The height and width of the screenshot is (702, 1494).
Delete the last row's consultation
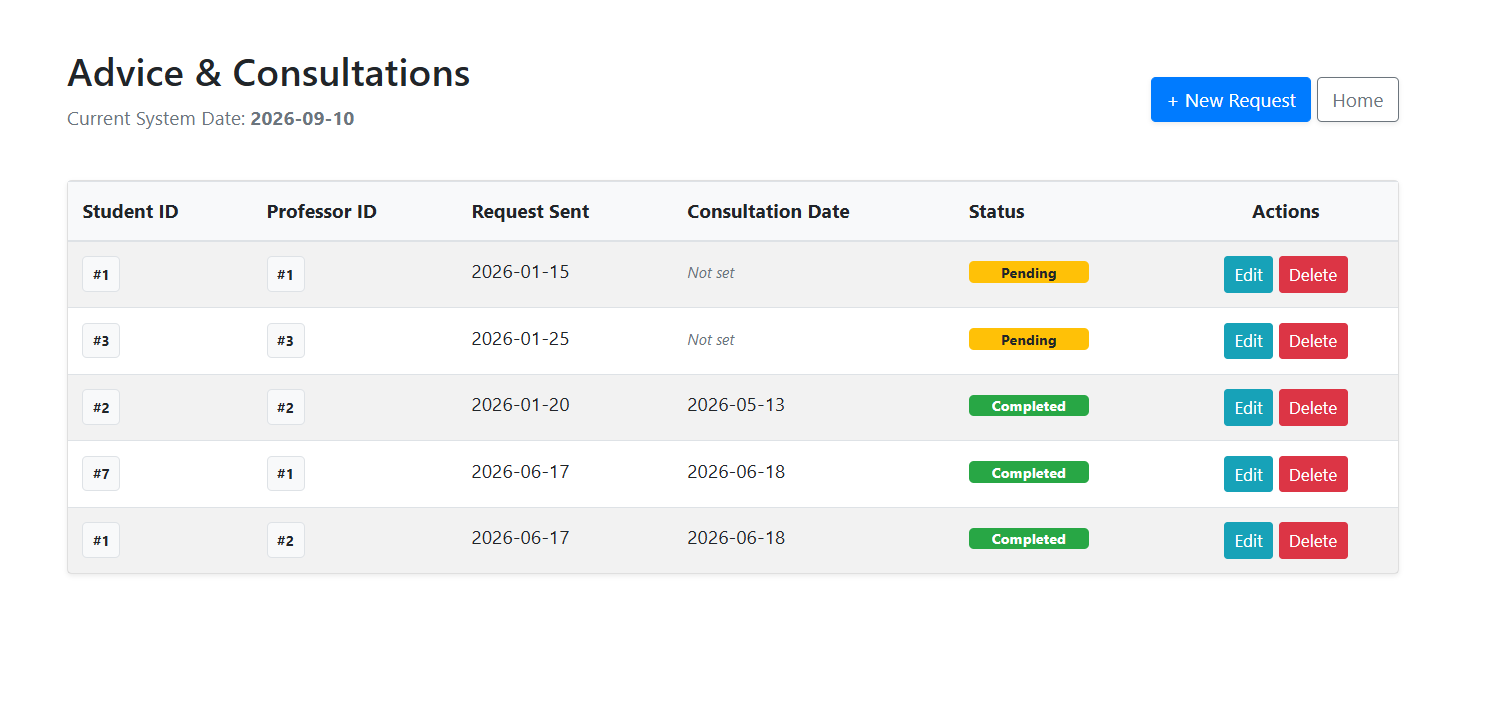(x=1313, y=541)
